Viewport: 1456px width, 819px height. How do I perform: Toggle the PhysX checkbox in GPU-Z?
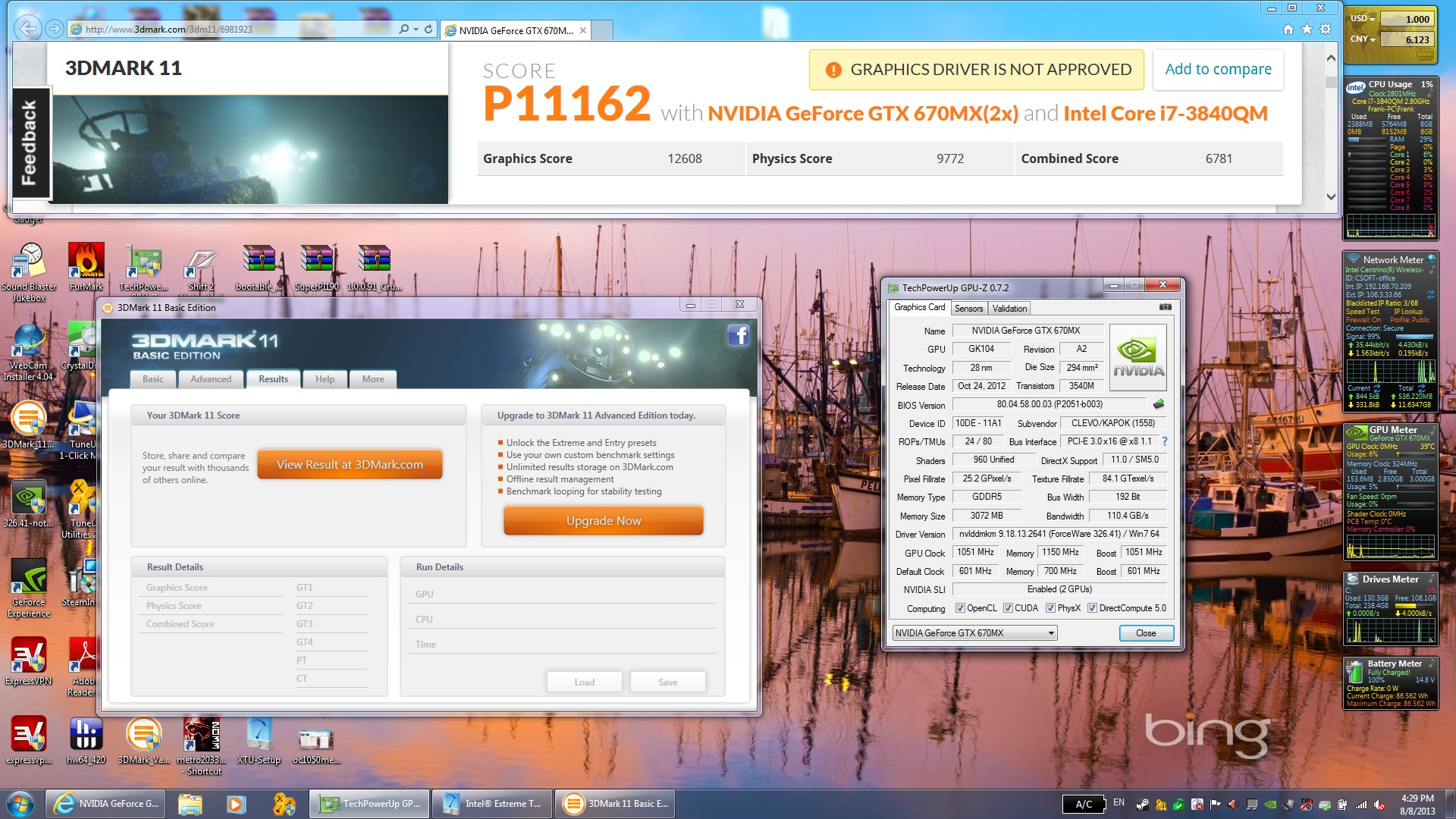[1050, 608]
